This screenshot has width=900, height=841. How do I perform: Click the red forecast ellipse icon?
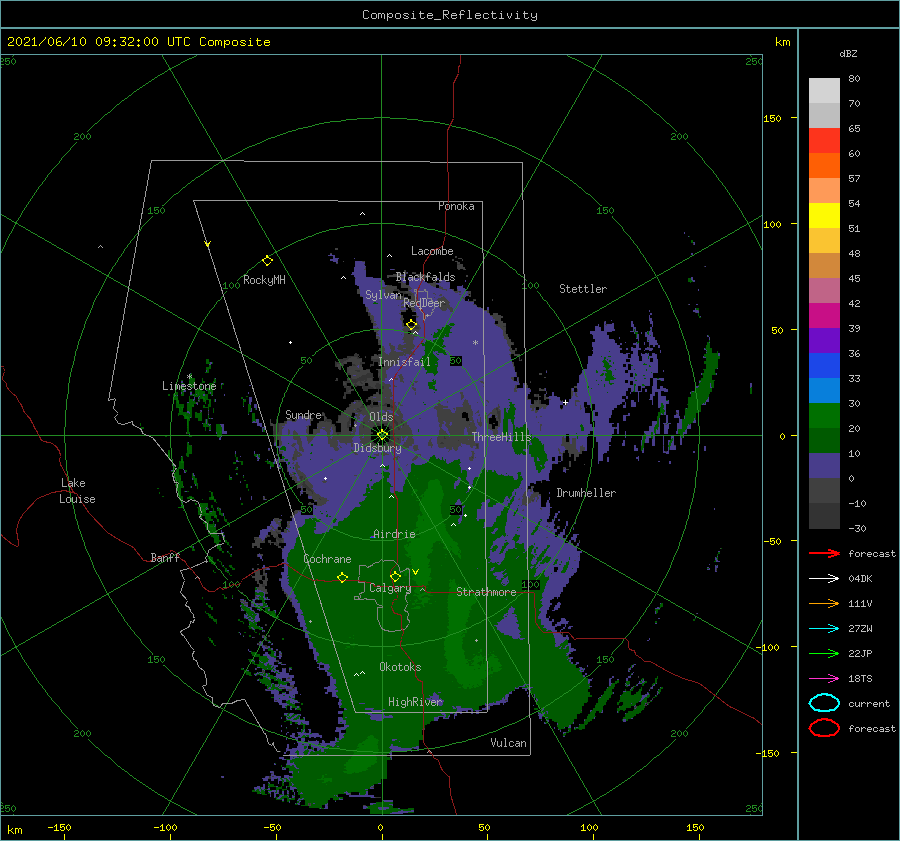click(x=824, y=728)
